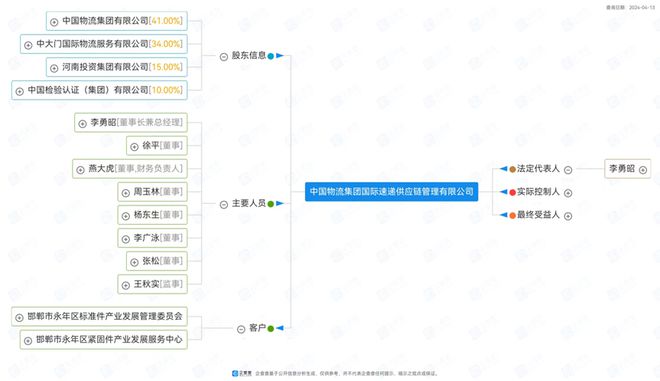
Task: Click the 41.00% shareholding value
Action: 166,21
